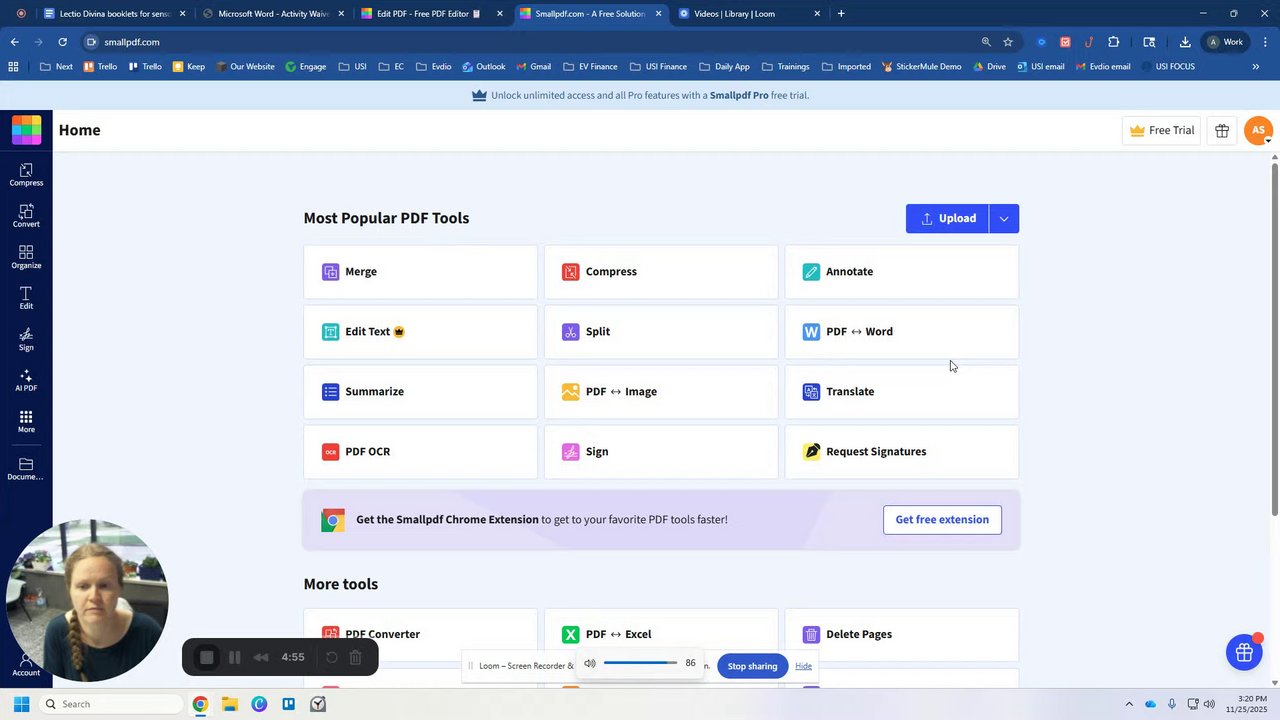Open the Chrome extensions puzzle icon
This screenshot has width=1280, height=720.
pos(1113,42)
